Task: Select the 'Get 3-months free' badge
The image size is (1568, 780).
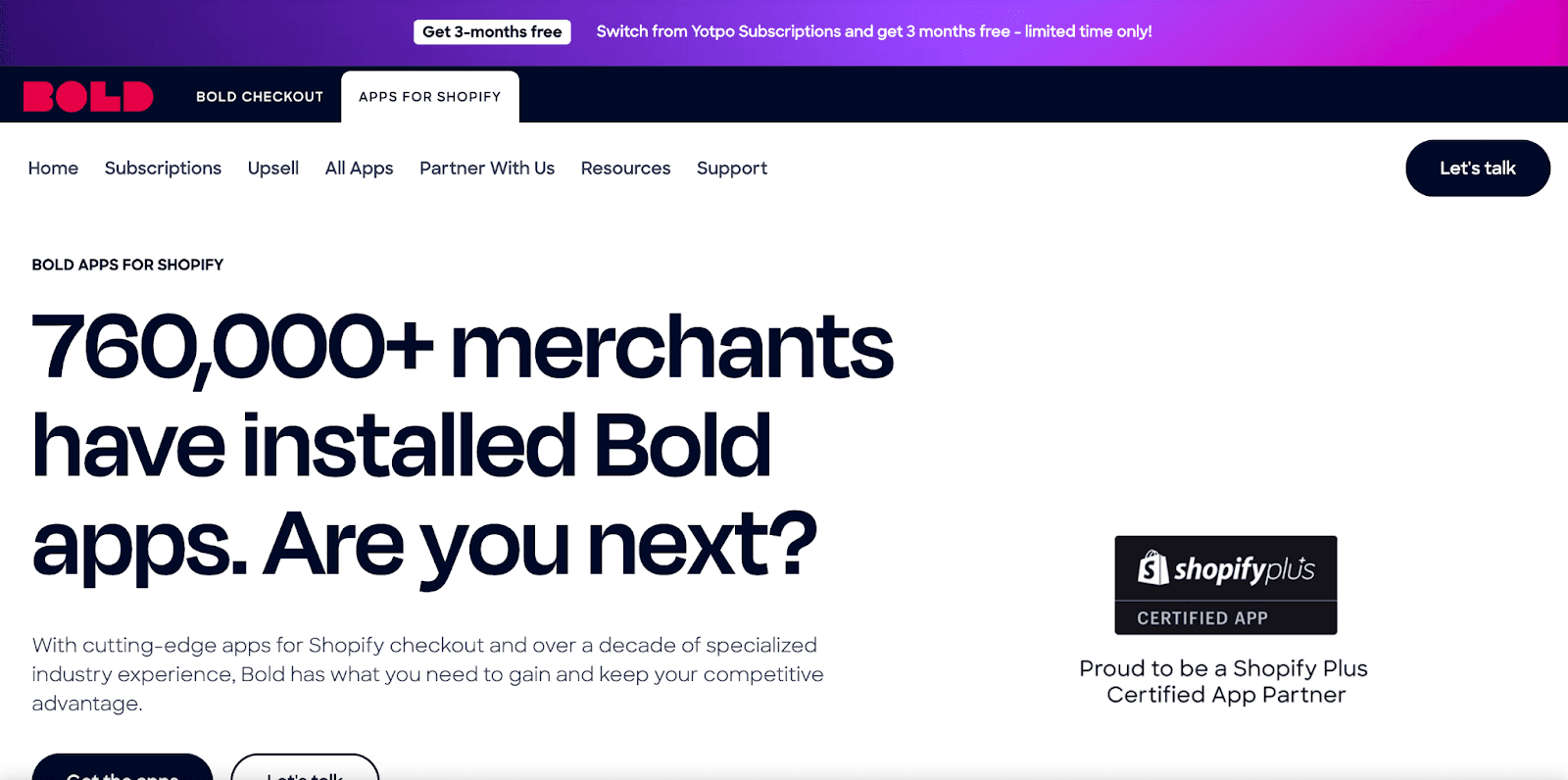Action: pos(491,31)
